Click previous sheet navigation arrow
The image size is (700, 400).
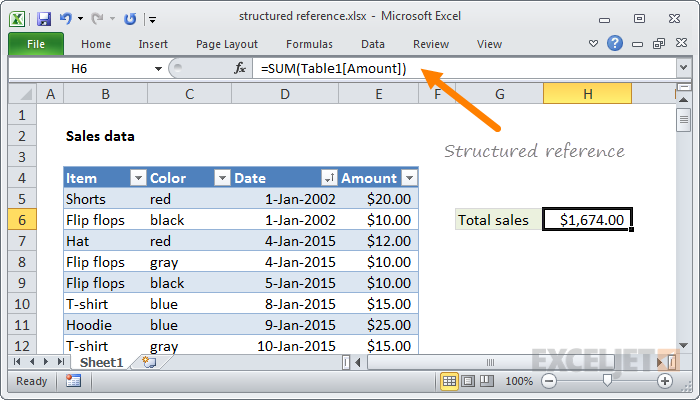(x=32, y=362)
